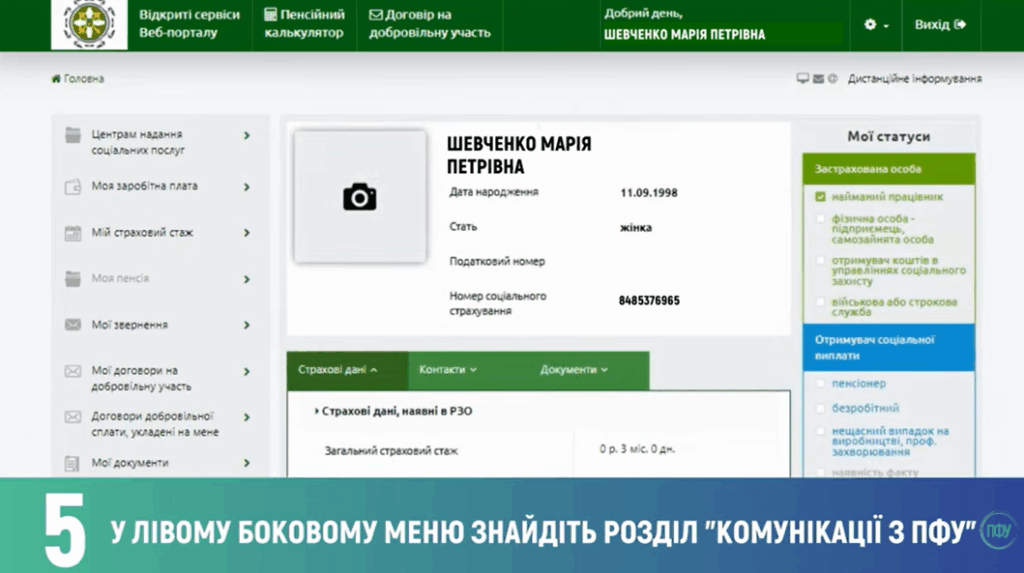This screenshot has width=1024, height=573.
Task: Click the Вихід logout link
Action: tap(940, 25)
